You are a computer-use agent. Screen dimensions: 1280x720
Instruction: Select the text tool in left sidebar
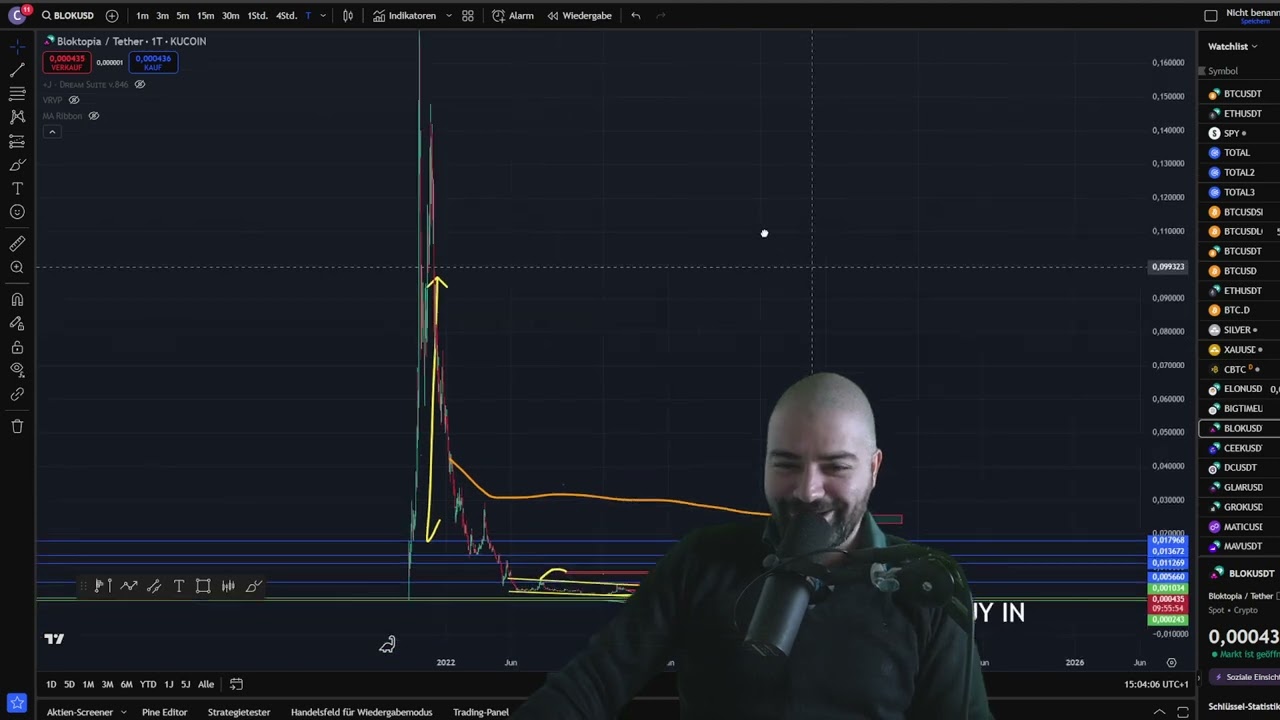click(x=17, y=189)
